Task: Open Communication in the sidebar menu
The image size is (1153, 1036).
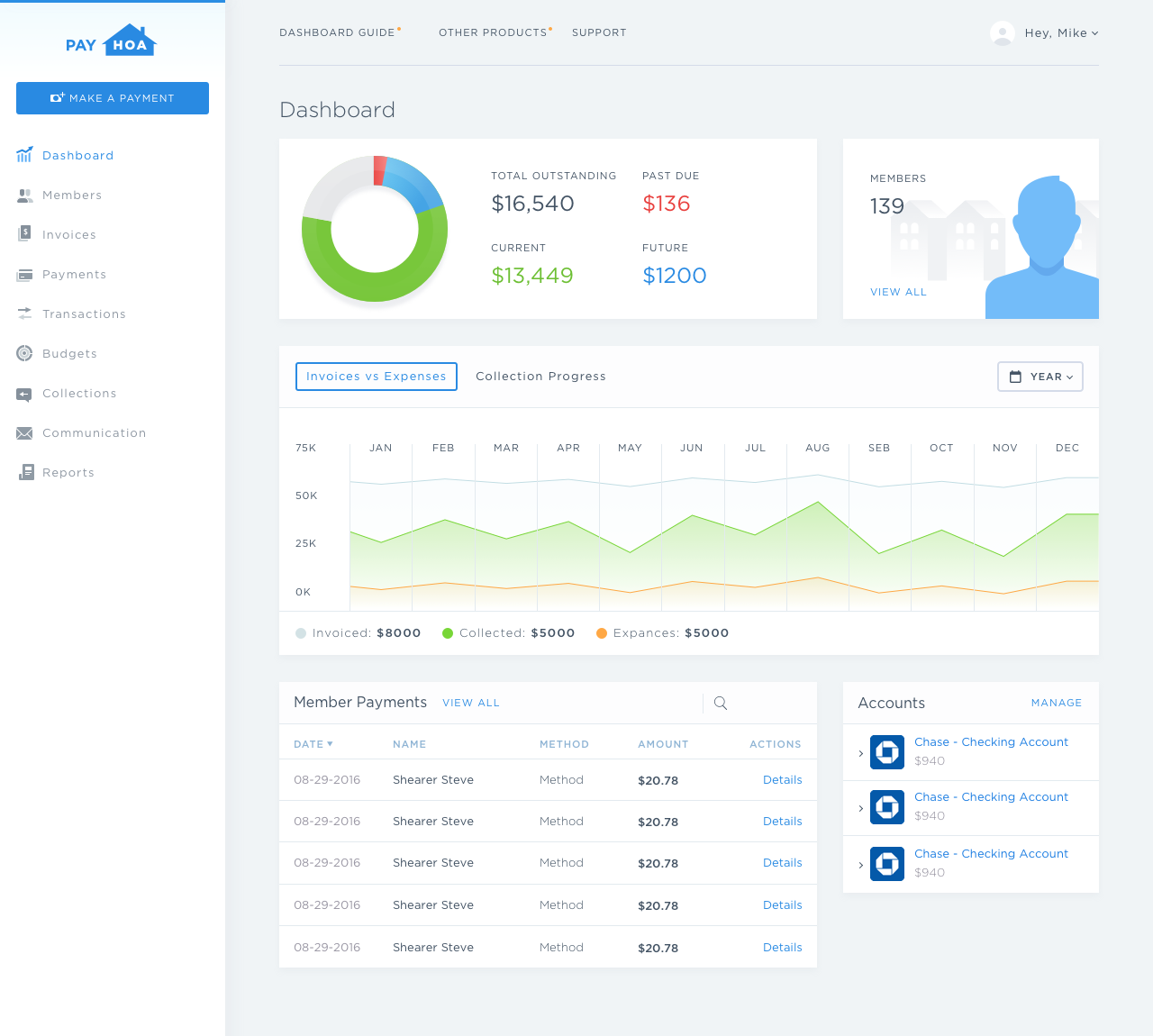Action: pos(94,432)
